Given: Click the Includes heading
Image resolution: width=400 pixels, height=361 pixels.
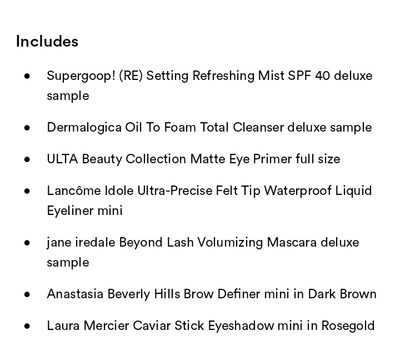Looking at the screenshot, I should point(47,41).
